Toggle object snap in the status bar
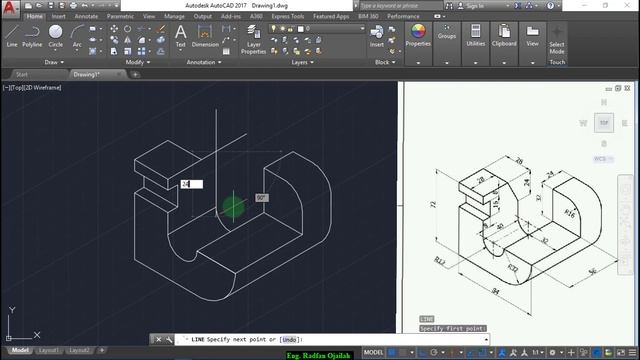Screen dimensions: 640x360 (482, 352)
